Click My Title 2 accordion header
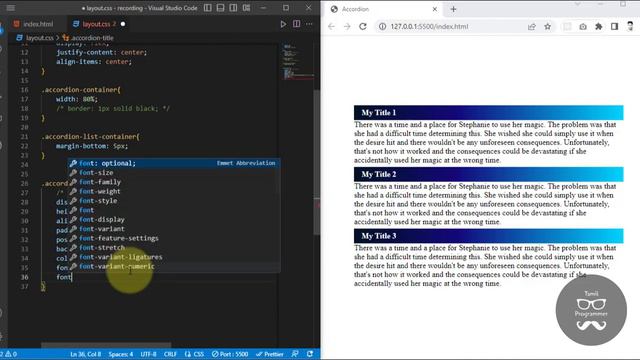 [x=489, y=174]
